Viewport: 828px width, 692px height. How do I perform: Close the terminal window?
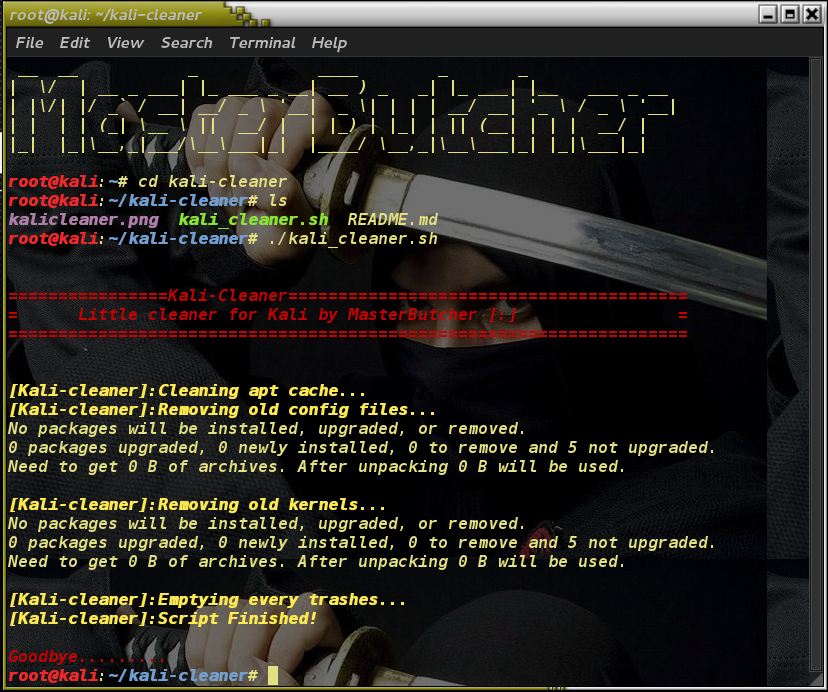[812, 14]
